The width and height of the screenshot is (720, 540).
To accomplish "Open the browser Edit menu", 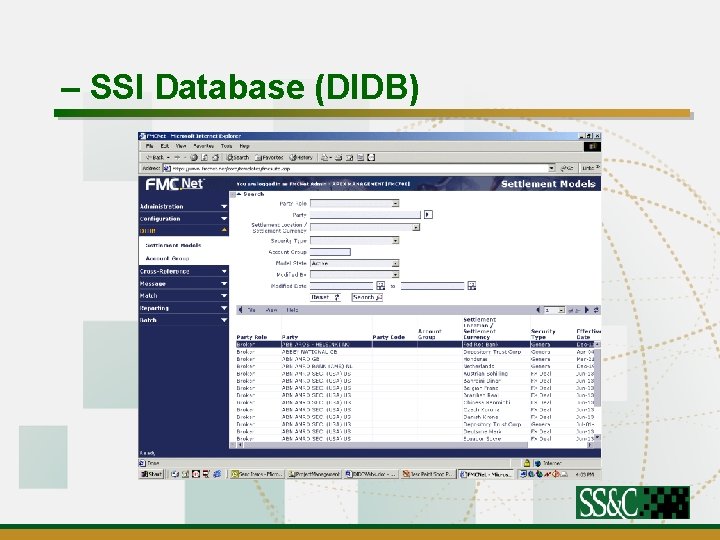I will (165, 146).
